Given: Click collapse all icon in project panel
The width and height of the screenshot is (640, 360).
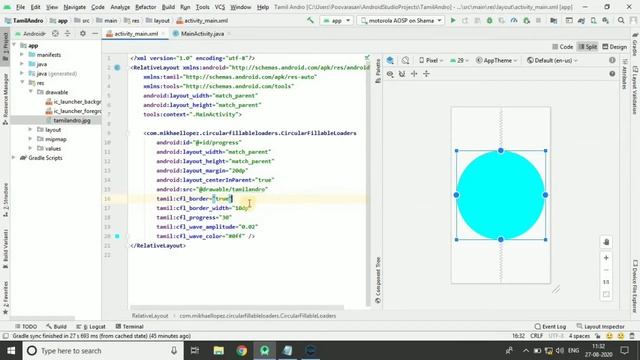Looking at the screenshot, I should coord(68,33).
